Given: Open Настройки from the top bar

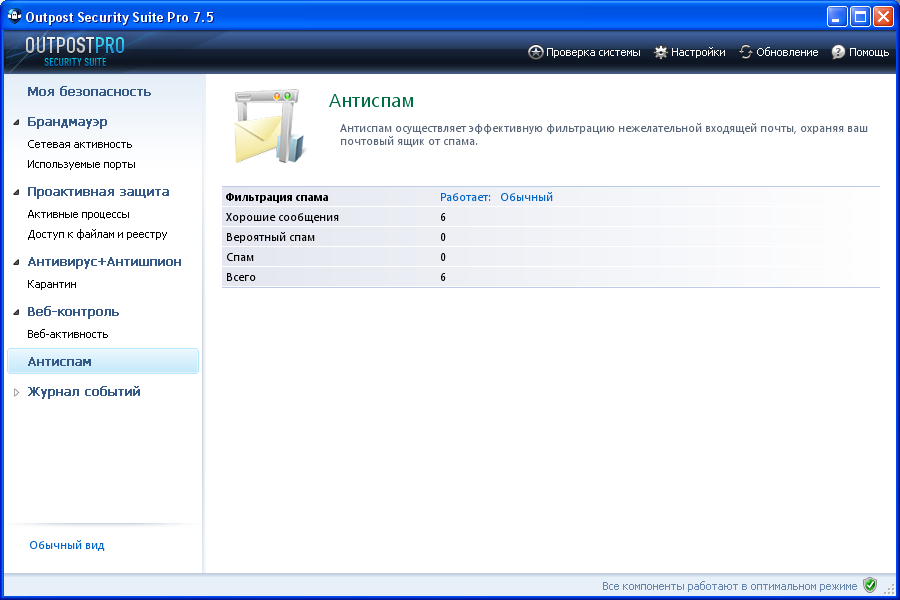Looking at the screenshot, I should pyautogui.click(x=698, y=52).
